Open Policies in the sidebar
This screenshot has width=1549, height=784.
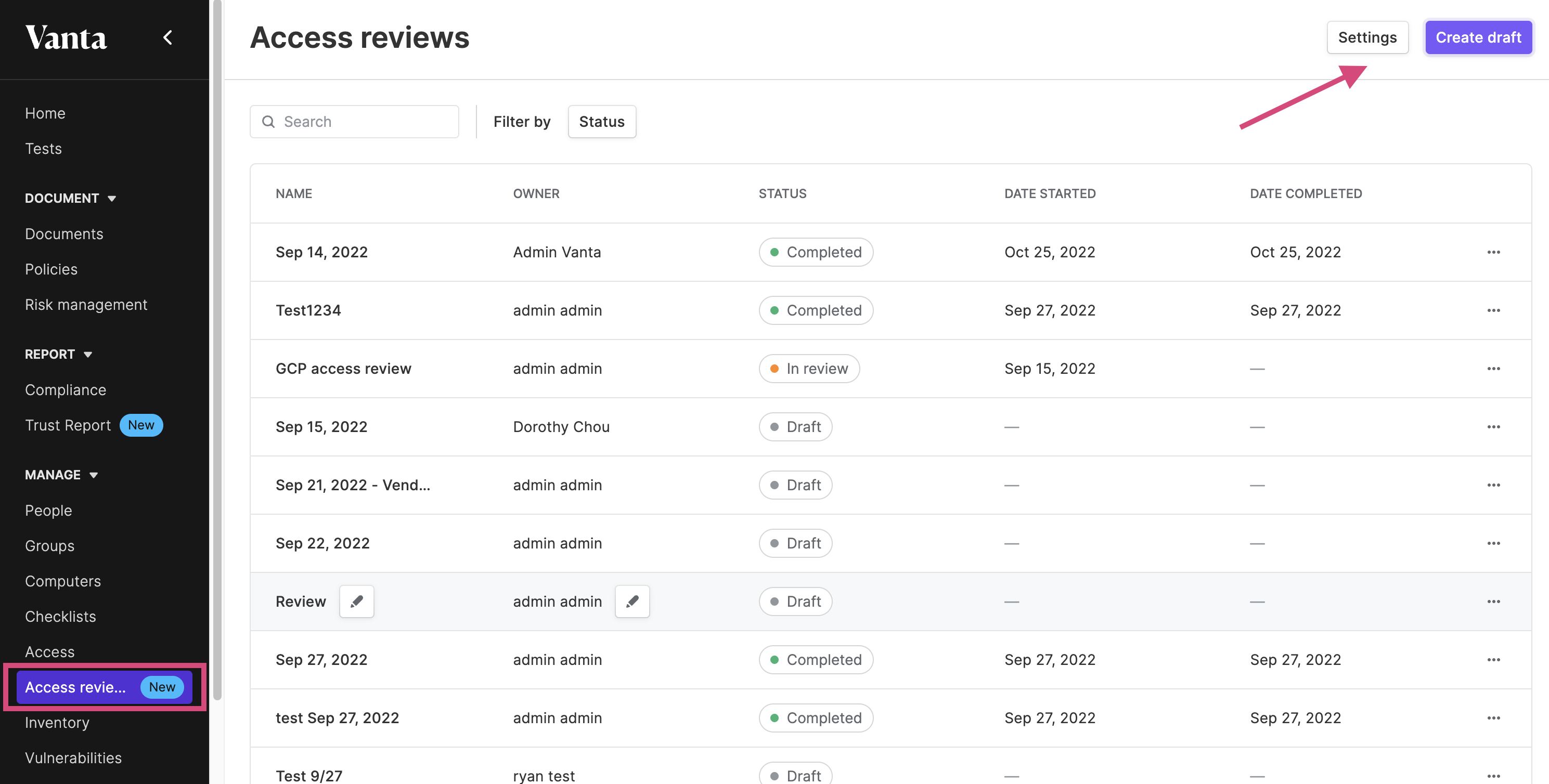point(51,269)
